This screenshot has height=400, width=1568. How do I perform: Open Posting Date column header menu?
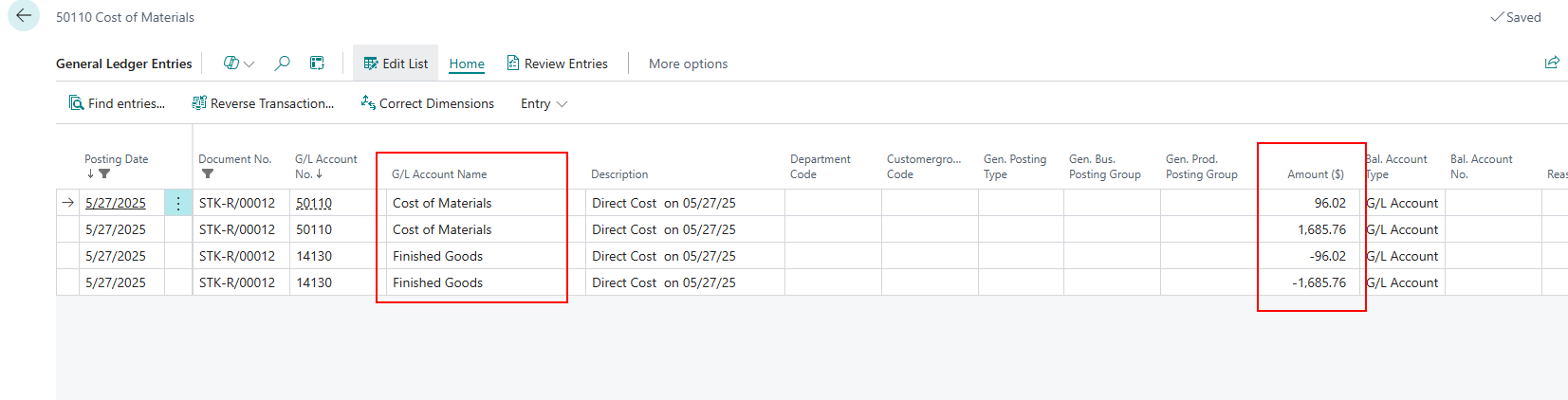[x=117, y=159]
